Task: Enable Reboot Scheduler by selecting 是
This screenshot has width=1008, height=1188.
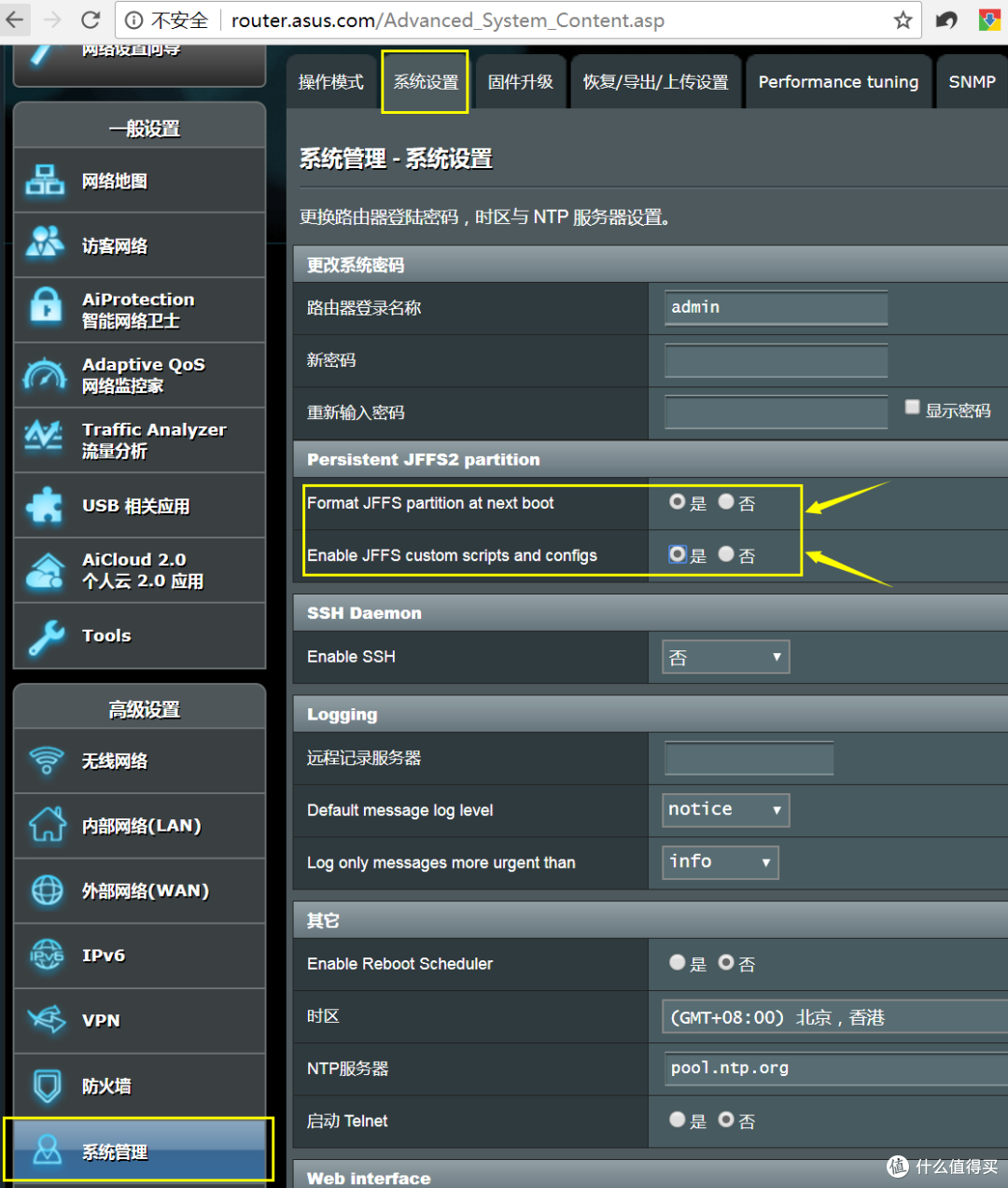Action: (x=678, y=962)
